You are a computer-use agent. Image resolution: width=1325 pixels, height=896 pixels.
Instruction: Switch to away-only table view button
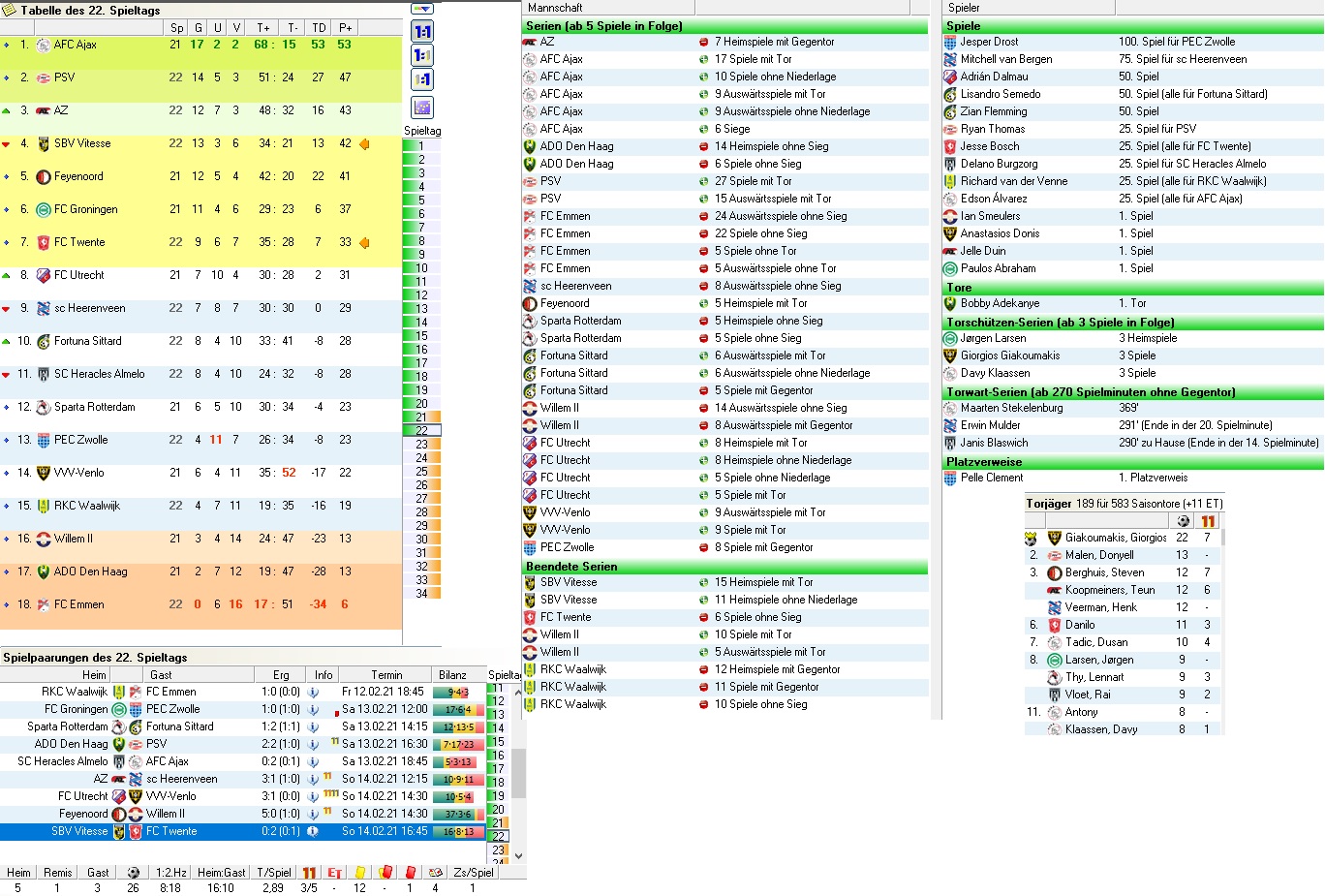pyautogui.click(x=422, y=80)
